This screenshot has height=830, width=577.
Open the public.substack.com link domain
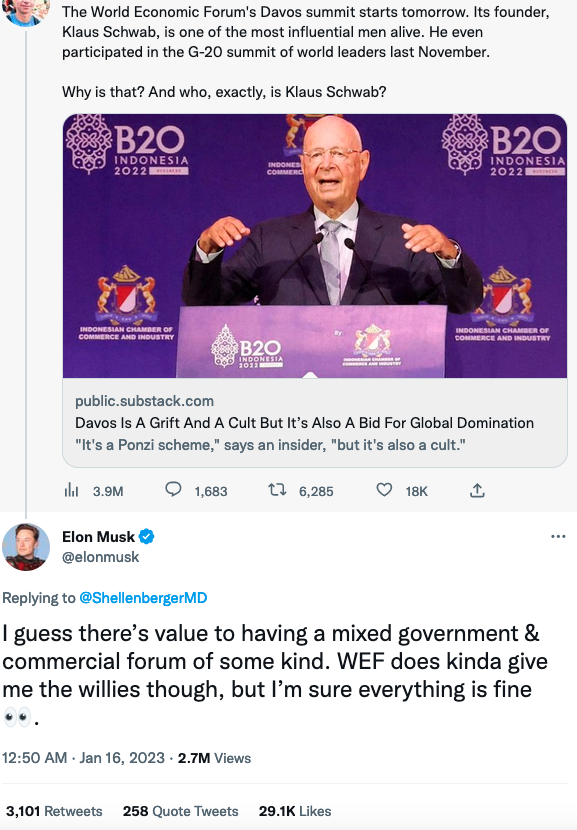click(x=145, y=401)
